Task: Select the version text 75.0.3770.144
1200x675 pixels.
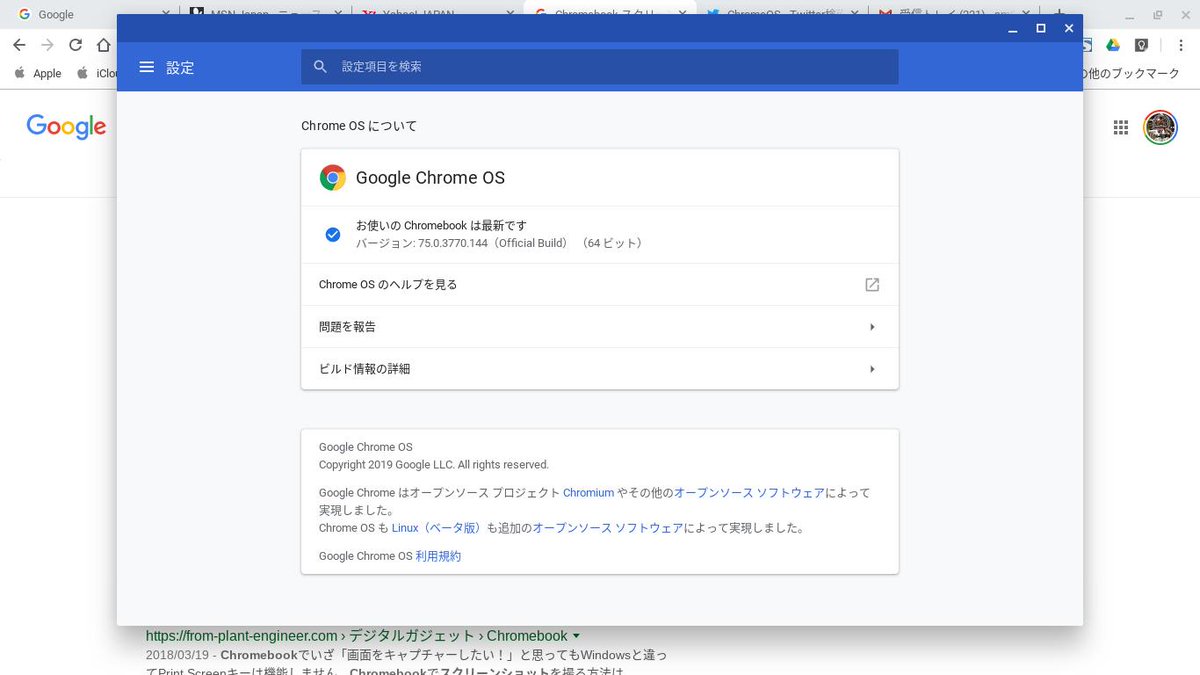Action: coord(454,243)
